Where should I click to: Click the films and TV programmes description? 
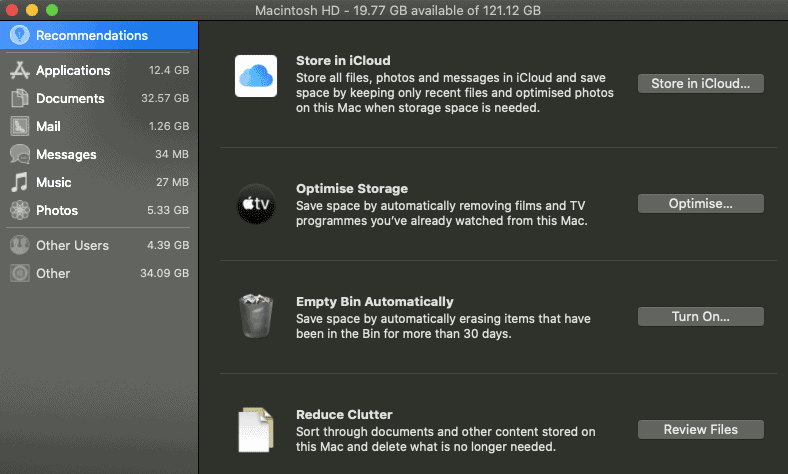442,213
